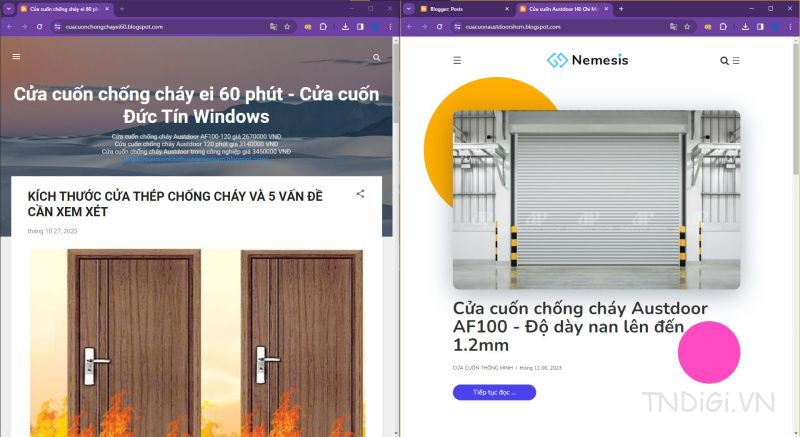Select the Cửa cuốn chống cháy ei 60 tab
Image resolution: width=800 pixels, height=437 pixels.
[x=65, y=9]
